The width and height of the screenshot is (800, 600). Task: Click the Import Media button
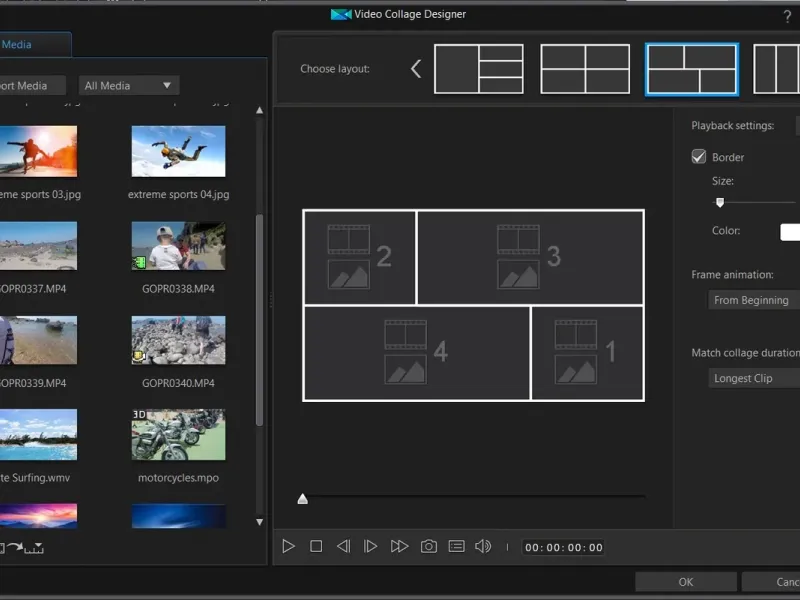pos(30,86)
